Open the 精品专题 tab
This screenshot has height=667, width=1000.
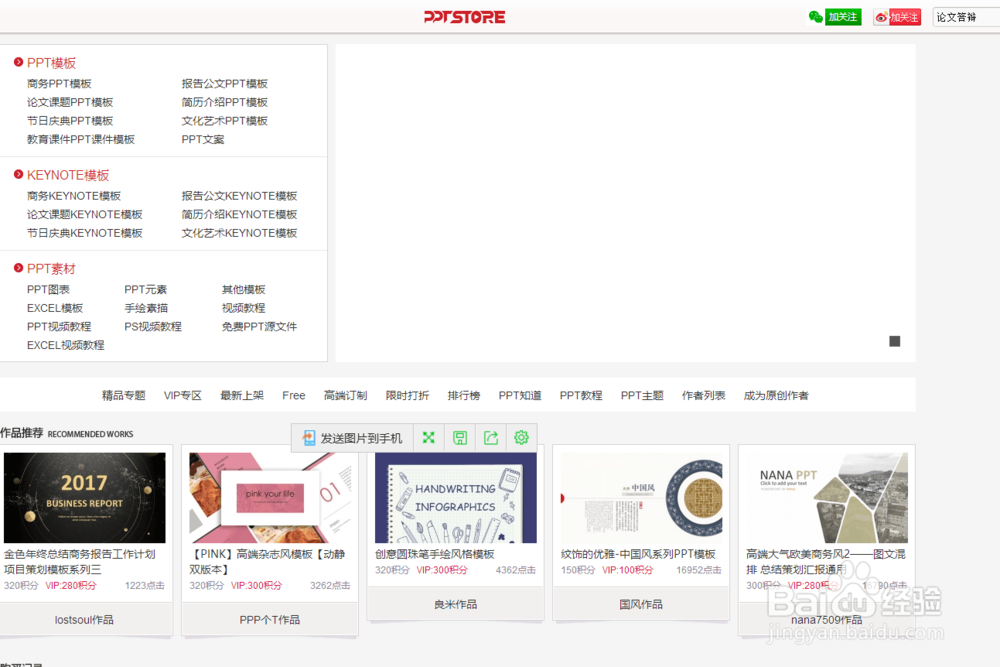[124, 395]
